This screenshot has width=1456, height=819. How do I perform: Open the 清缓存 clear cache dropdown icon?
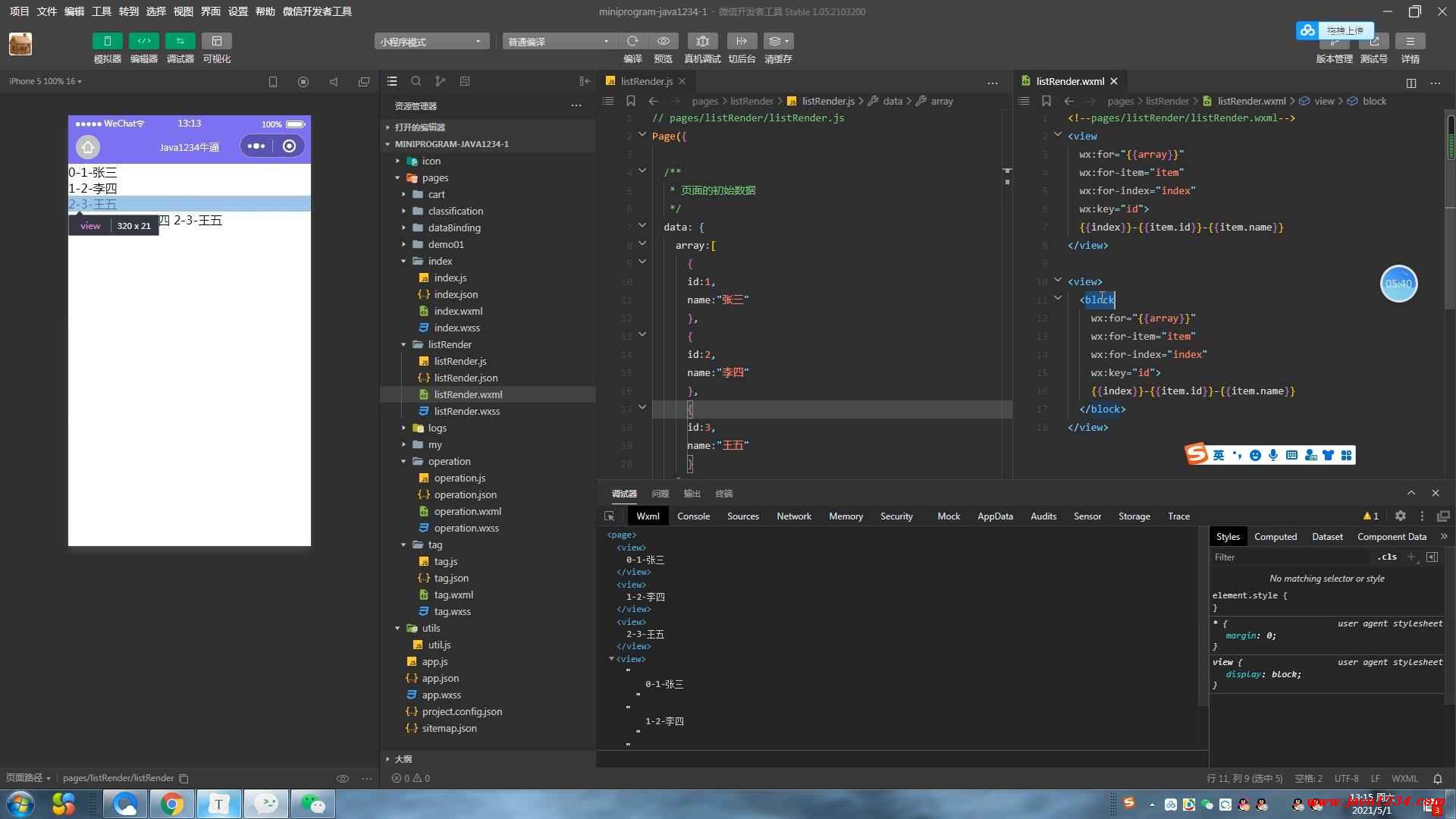tap(778, 41)
